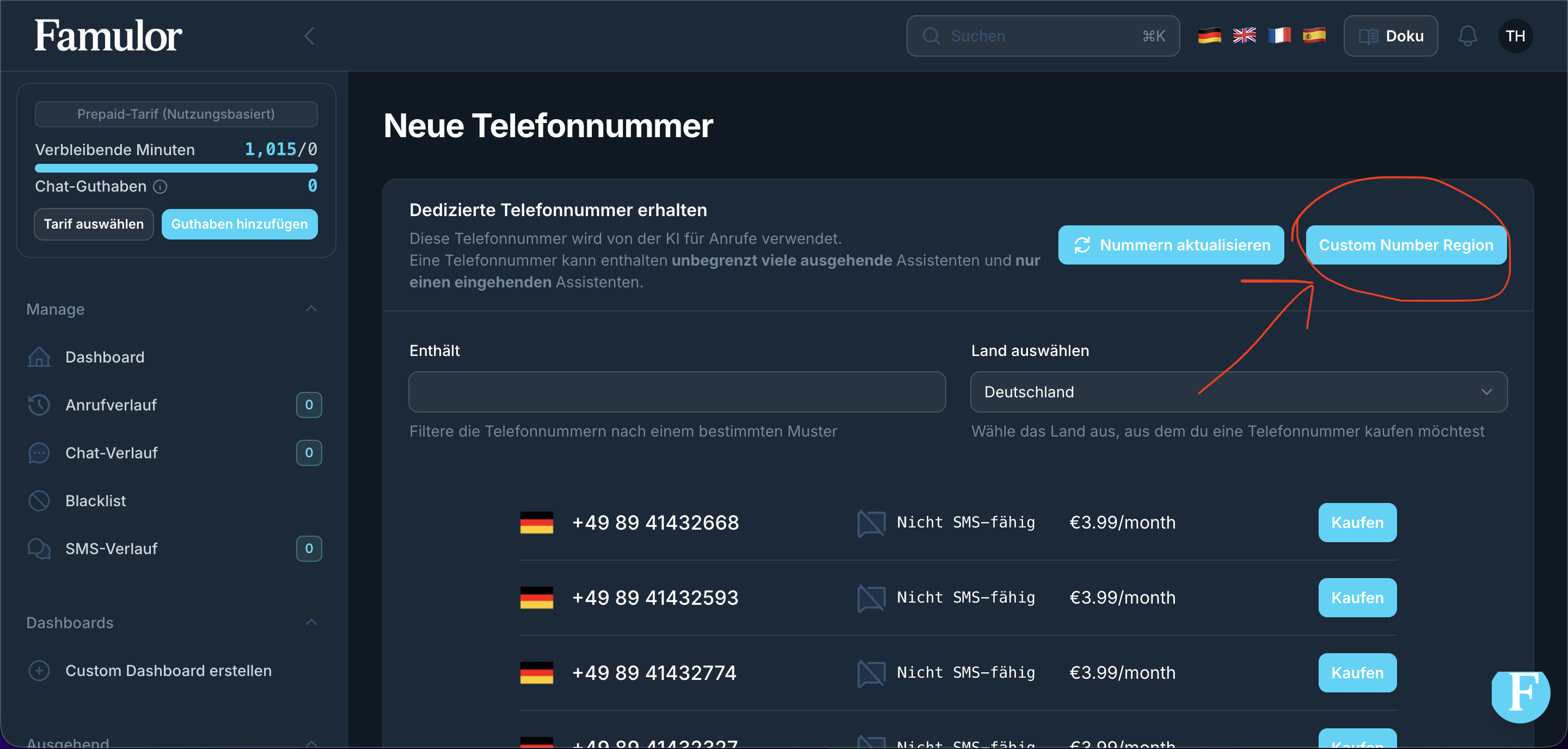Click Custom Number Region button
The height and width of the screenshot is (749, 1568).
click(1405, 245)
